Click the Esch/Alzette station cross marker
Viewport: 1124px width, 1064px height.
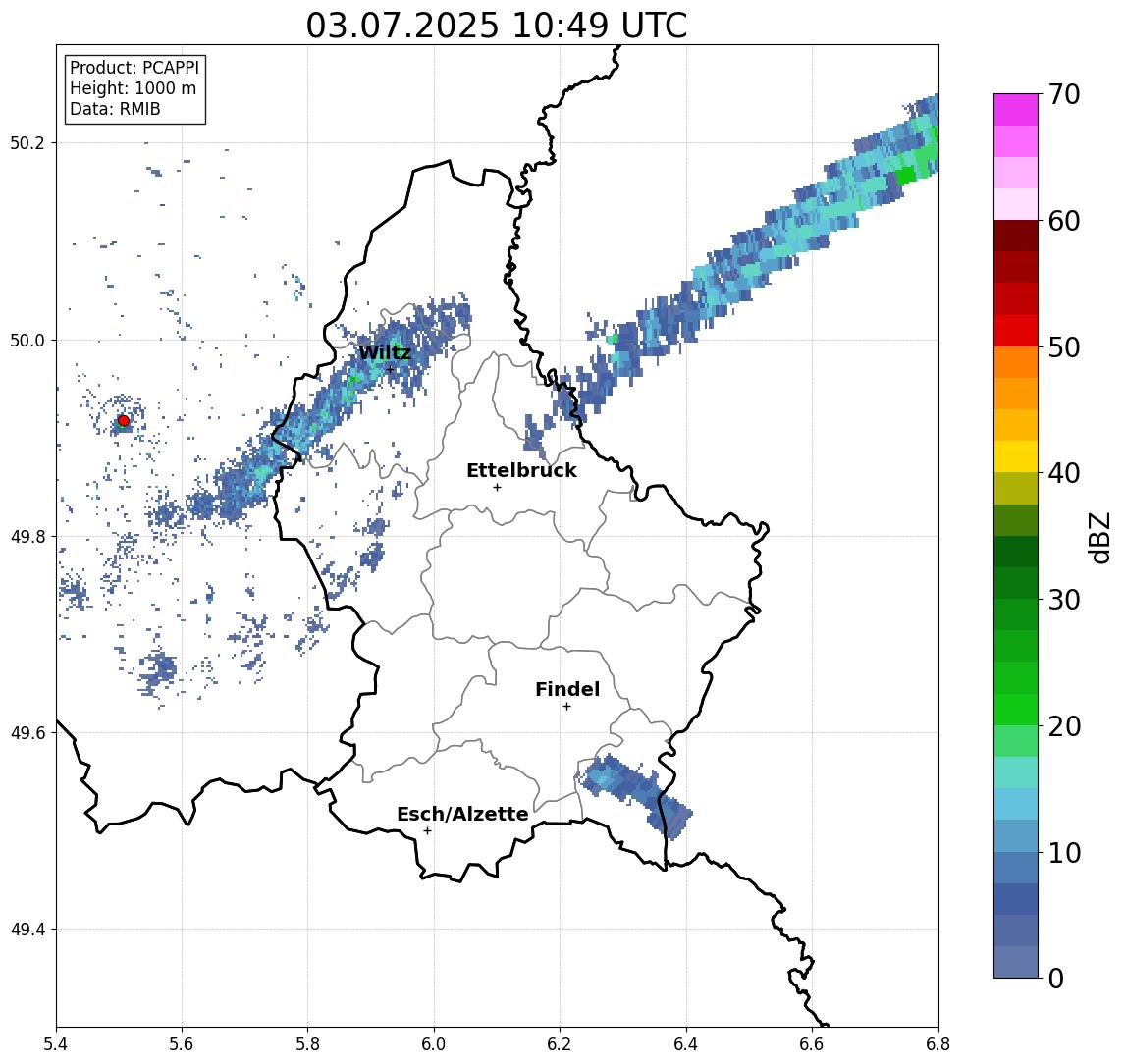pyautogui.click(x=427, y=831)
